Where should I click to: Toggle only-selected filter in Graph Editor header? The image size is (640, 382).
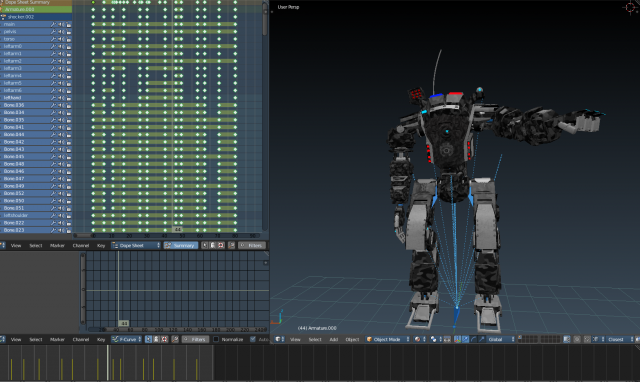(149, 339)
